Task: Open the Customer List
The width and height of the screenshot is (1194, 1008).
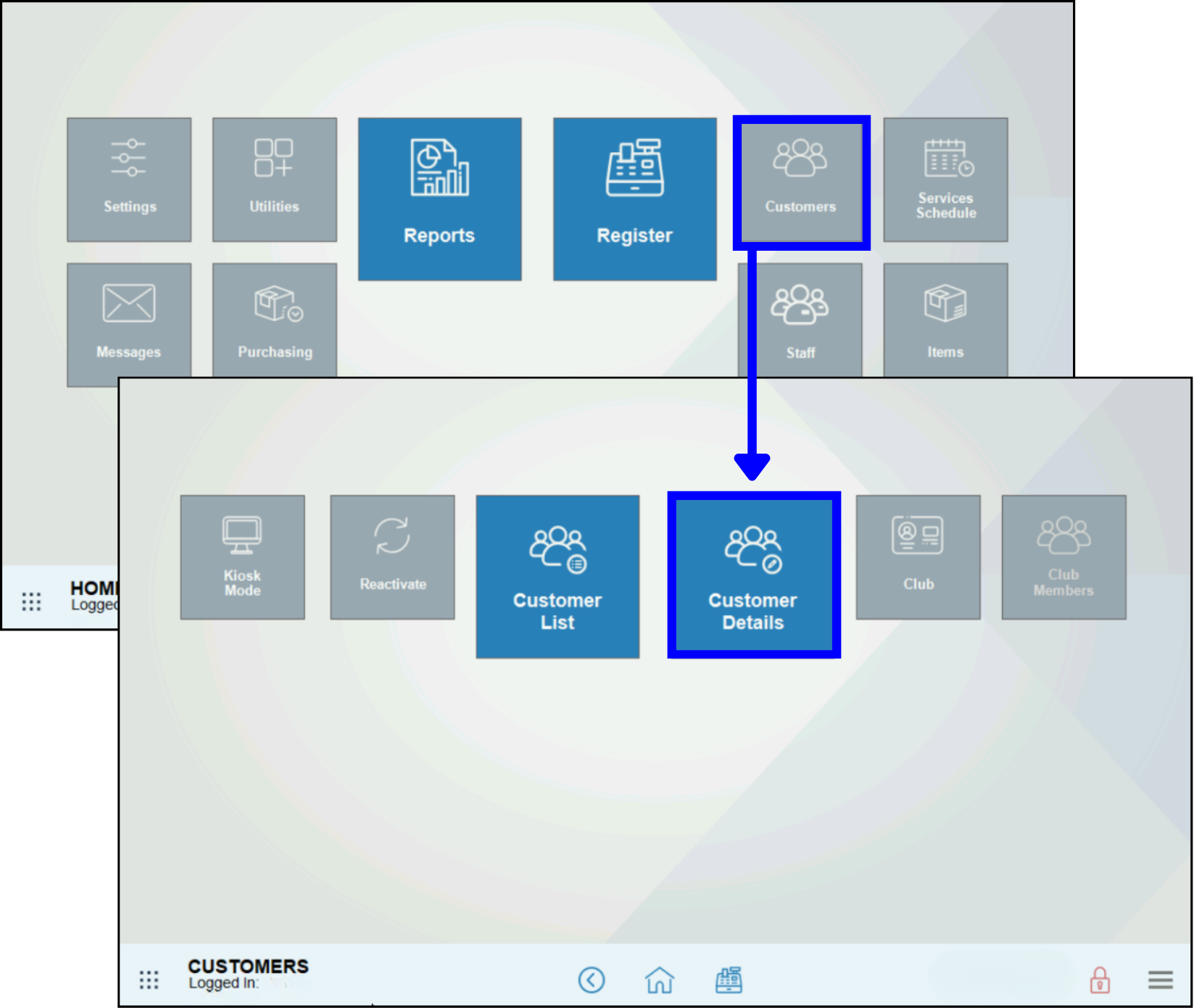Action: [557, 577]
